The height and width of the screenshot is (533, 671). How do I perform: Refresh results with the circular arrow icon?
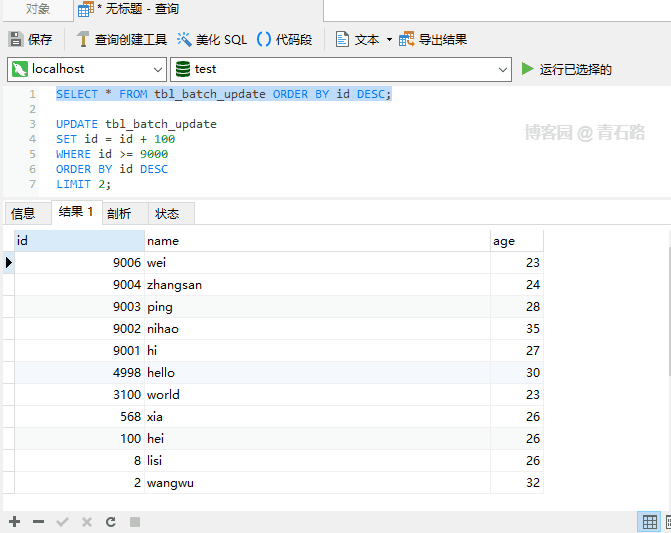coord(110,522)
